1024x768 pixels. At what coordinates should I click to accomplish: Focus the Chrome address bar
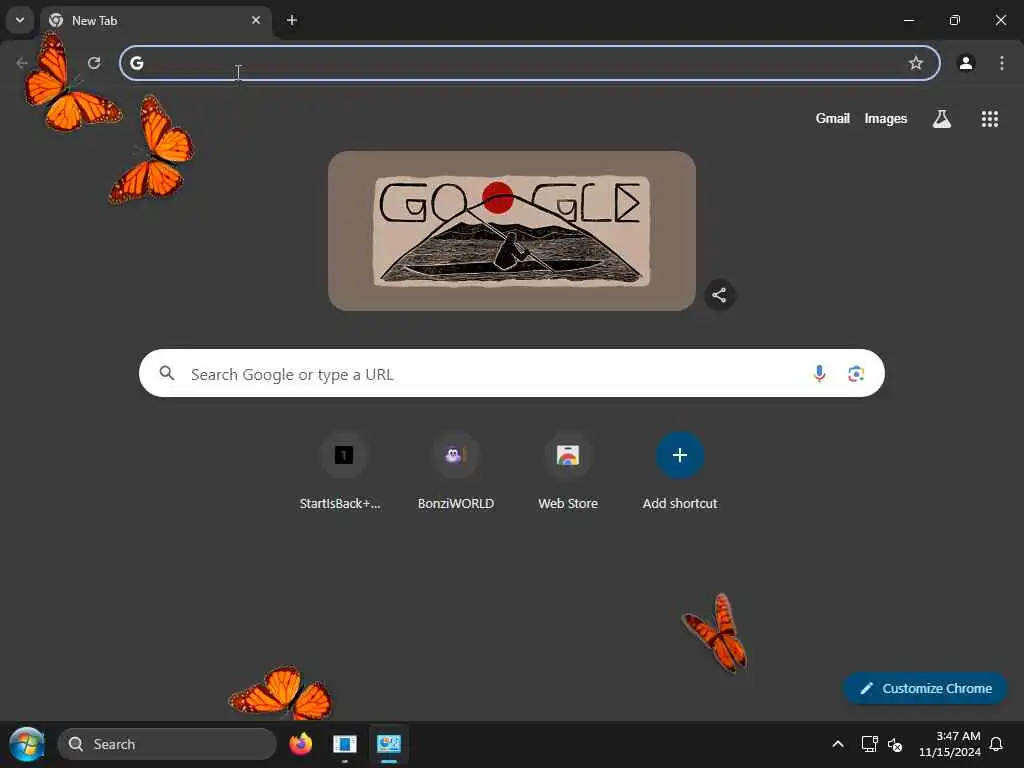pyautogui.click(x=530, y=63)
